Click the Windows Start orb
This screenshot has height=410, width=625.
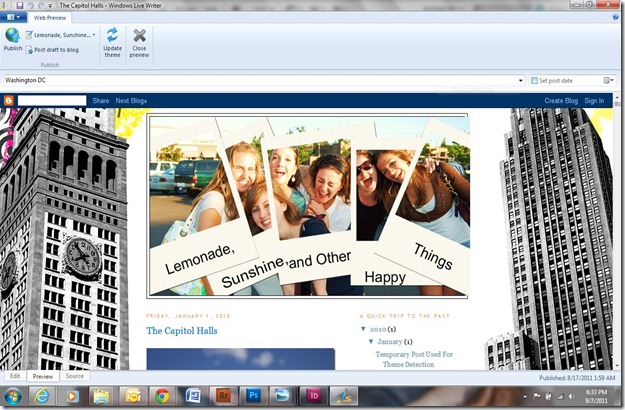[13, 396]
